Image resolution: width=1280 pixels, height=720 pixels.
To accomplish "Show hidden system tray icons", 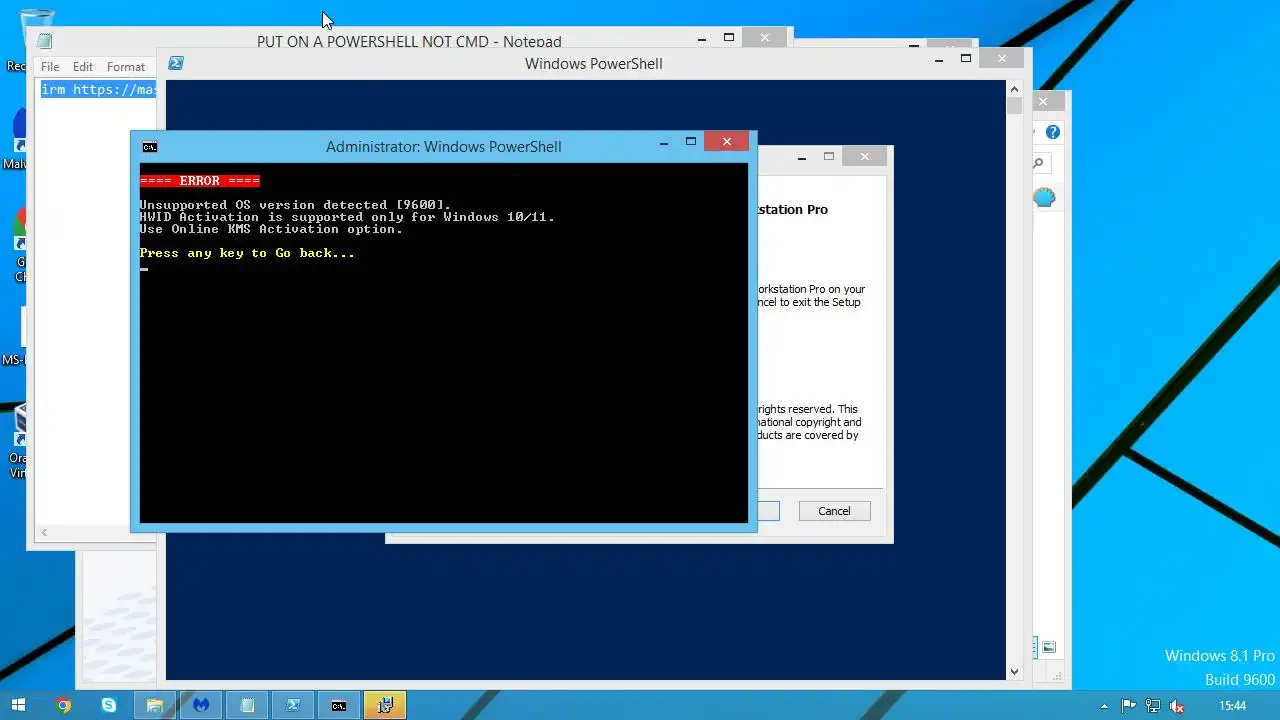I will (1105, 706).
